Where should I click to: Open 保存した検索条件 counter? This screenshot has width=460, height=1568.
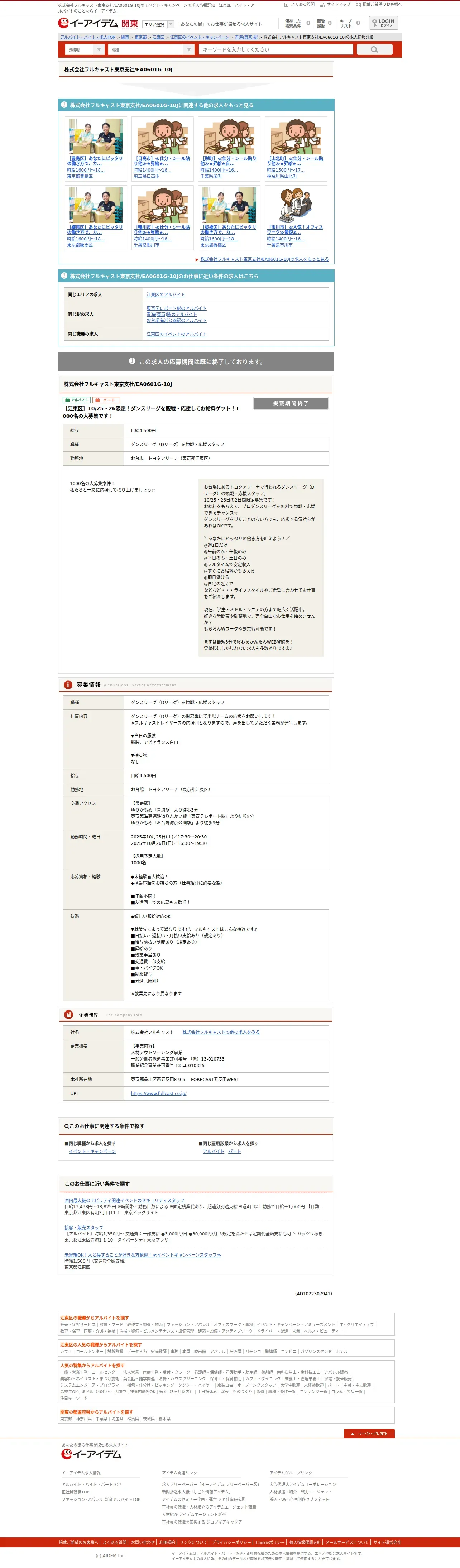(297, 23)
